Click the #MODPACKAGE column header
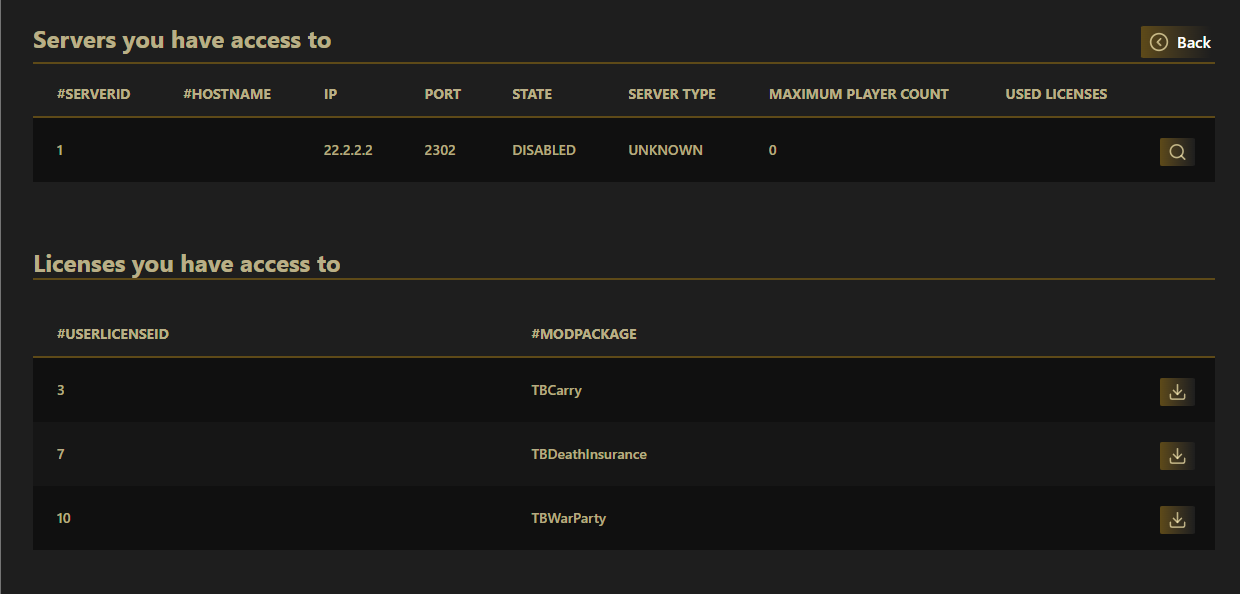 [584, 334]
